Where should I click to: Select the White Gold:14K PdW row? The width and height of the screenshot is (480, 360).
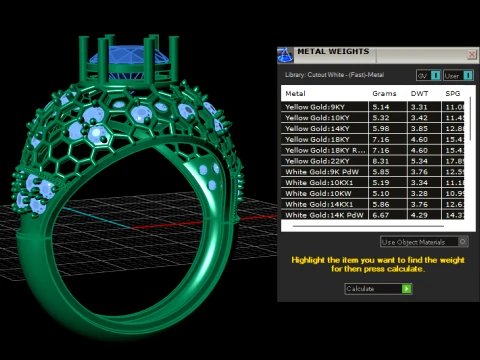372,215
